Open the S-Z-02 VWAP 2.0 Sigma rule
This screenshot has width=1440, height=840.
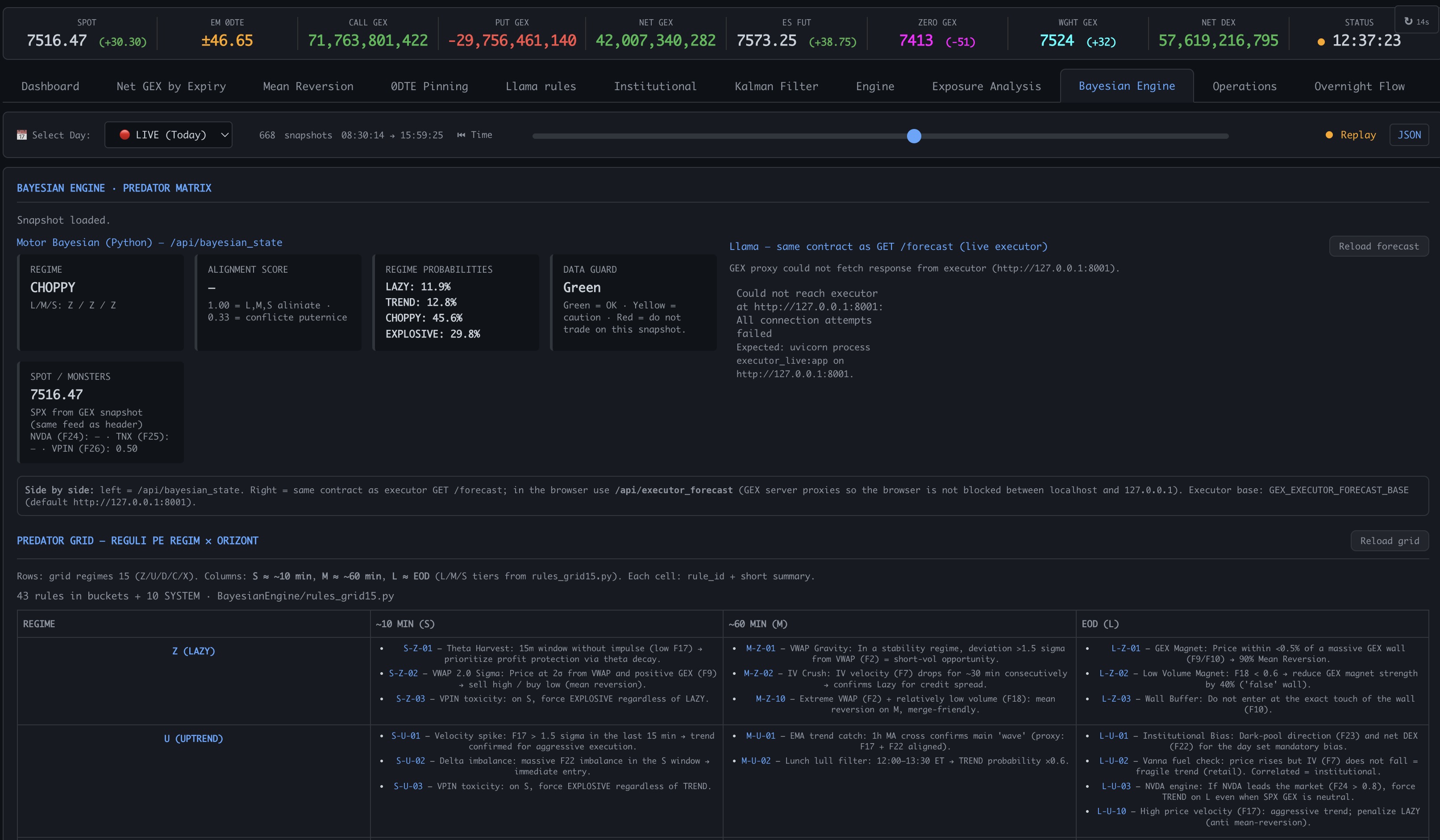[404, 673]
